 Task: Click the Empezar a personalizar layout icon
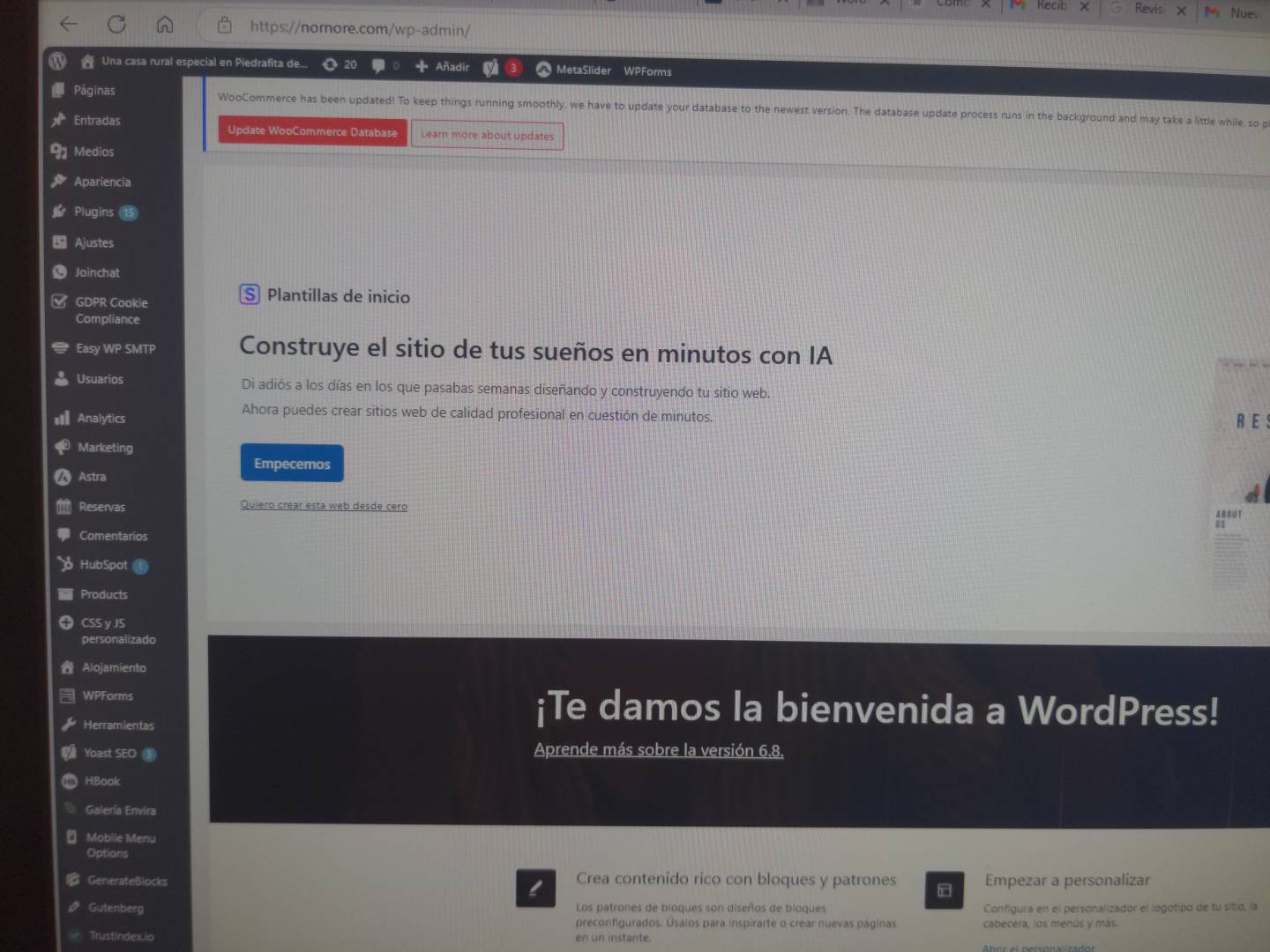pos(944,890)
